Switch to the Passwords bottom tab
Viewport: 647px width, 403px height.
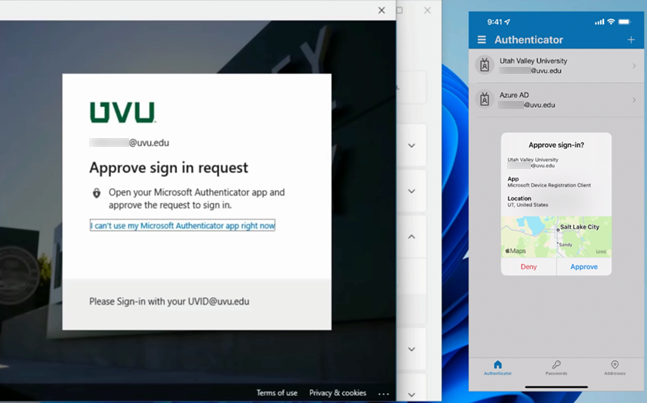click(x=556, y=368)
